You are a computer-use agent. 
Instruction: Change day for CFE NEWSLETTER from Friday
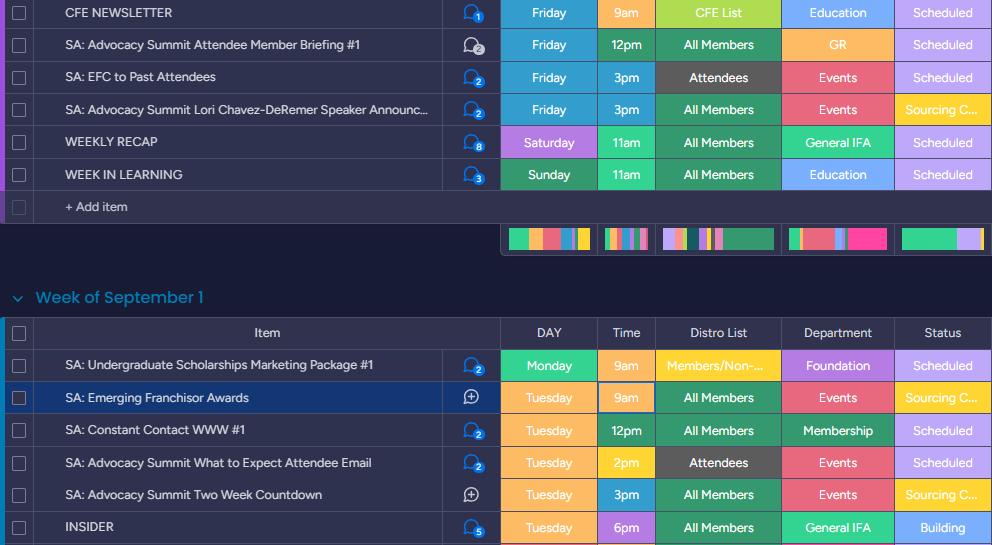coord(549,13)
